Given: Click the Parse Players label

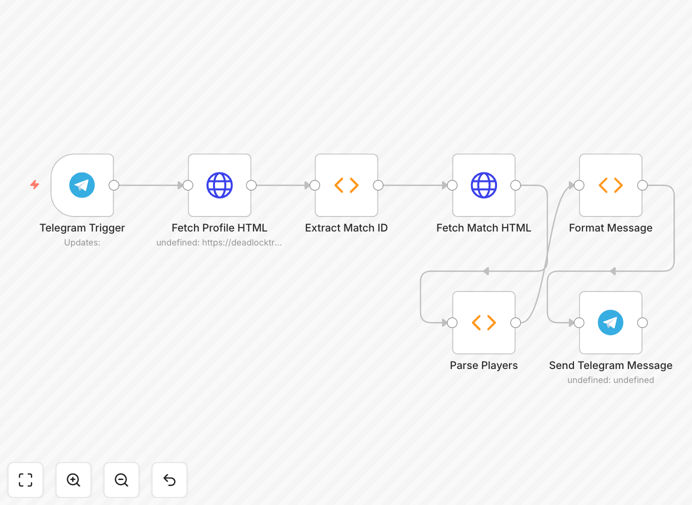Looking at the screenshot, I should [x=484, y=366].
